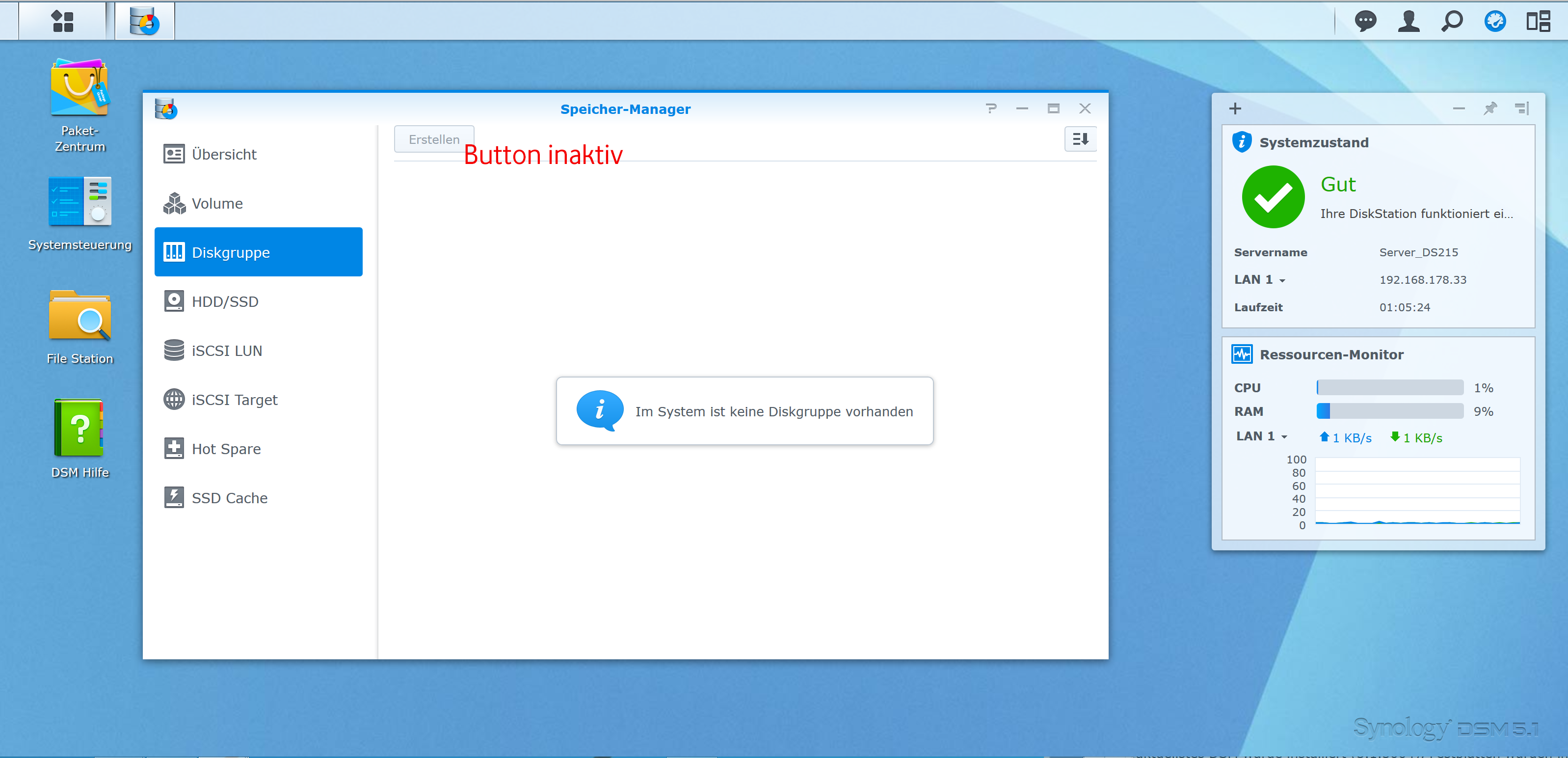Image resolution: width=1568 pixels, height=758 pixels.
Task: Switch to HDD/SSD section
Action: point(225,301)
